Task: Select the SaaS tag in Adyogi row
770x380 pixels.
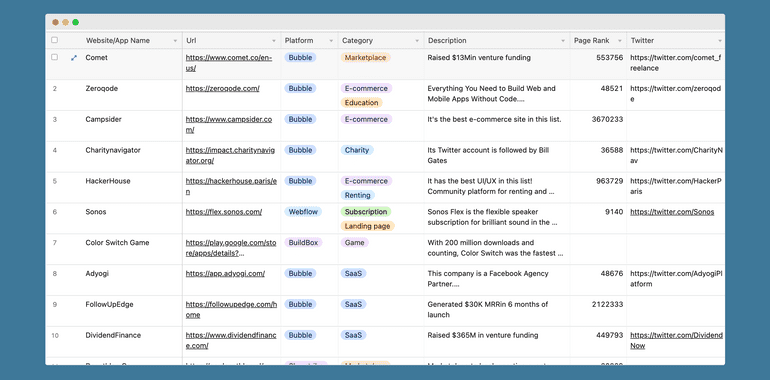Action: (353, 273)
